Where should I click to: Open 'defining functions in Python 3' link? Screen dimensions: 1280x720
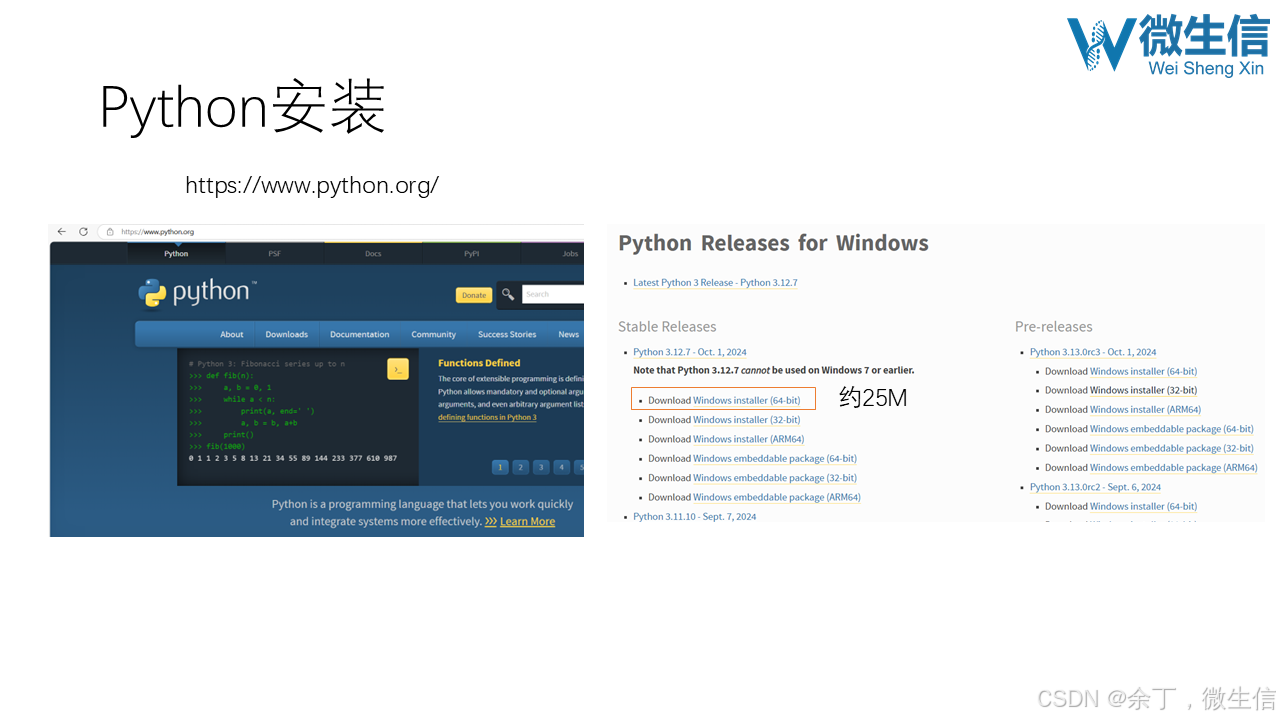[487, 417]
